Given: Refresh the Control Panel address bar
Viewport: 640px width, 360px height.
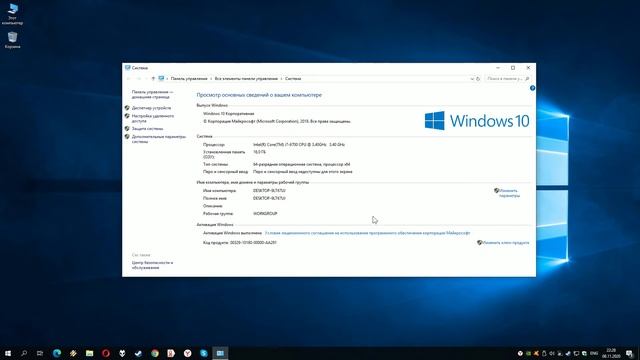Looking at the screenshot, I should tap(478, 78).
